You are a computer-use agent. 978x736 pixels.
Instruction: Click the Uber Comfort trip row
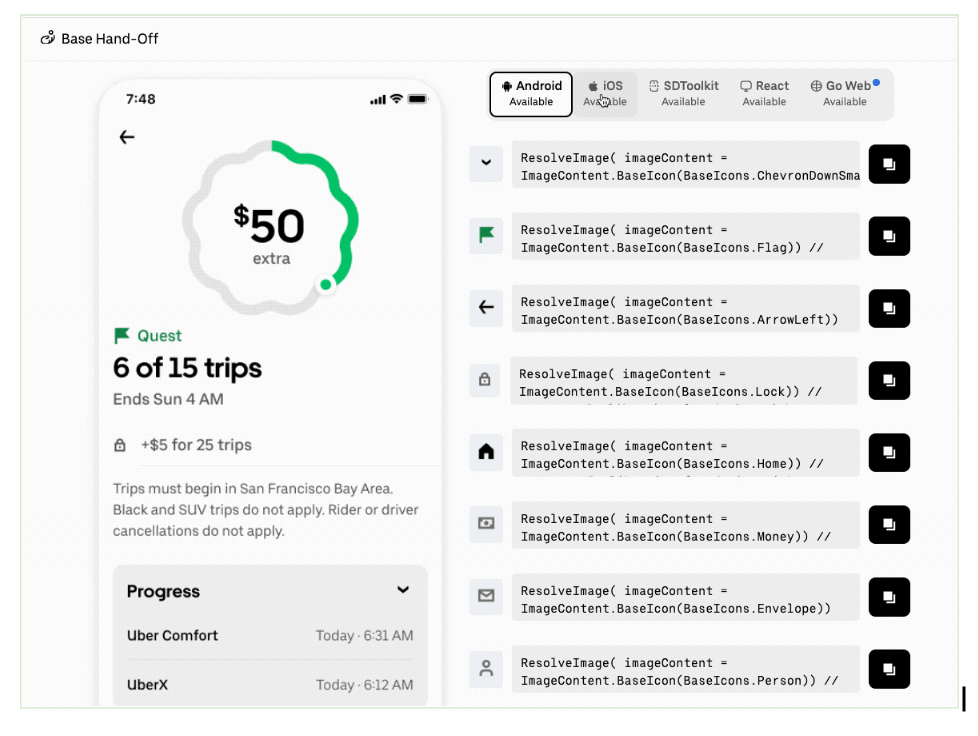tap(269, 636)
